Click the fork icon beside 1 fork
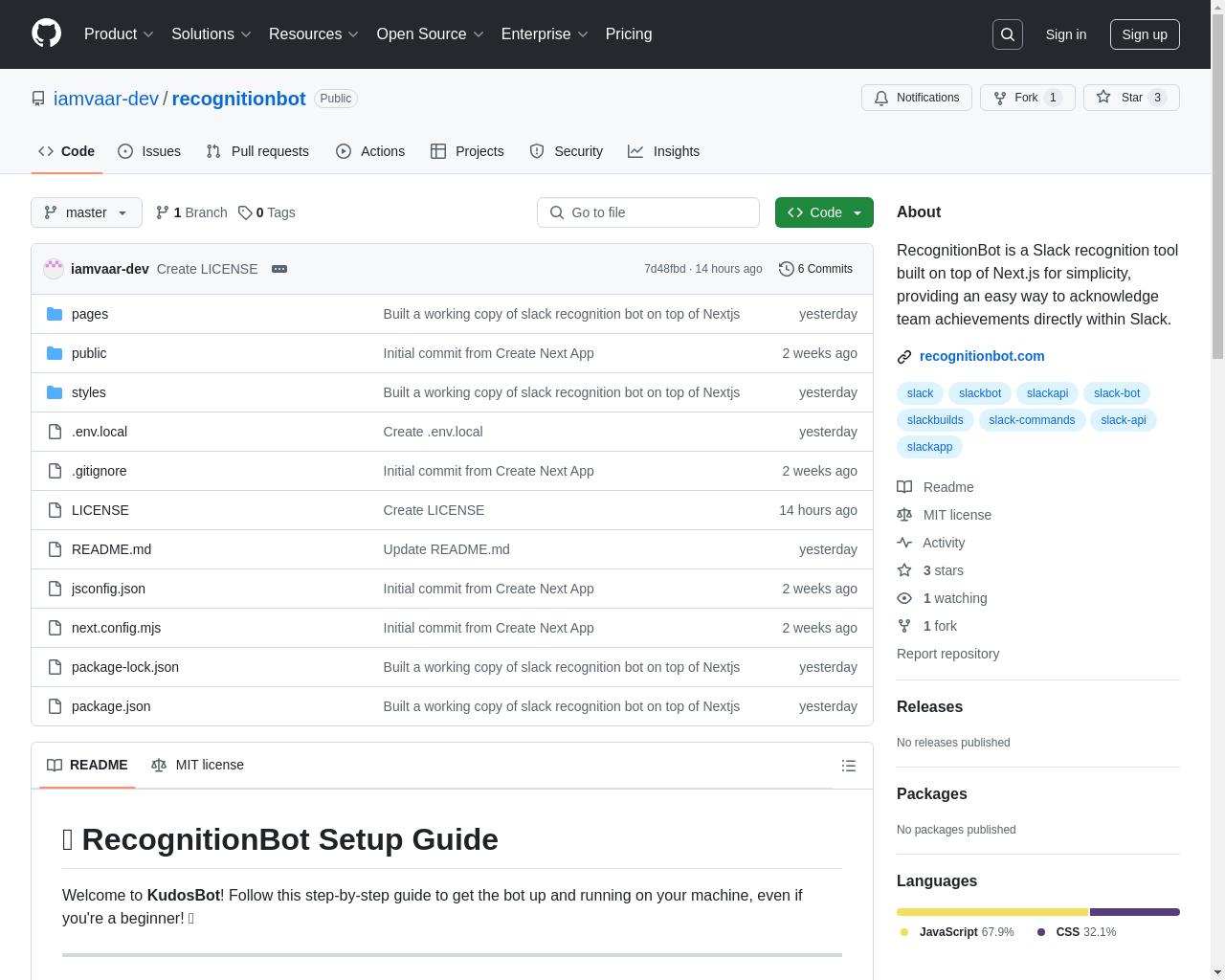This screenshot has width=1225, height=980. [904, 626]
